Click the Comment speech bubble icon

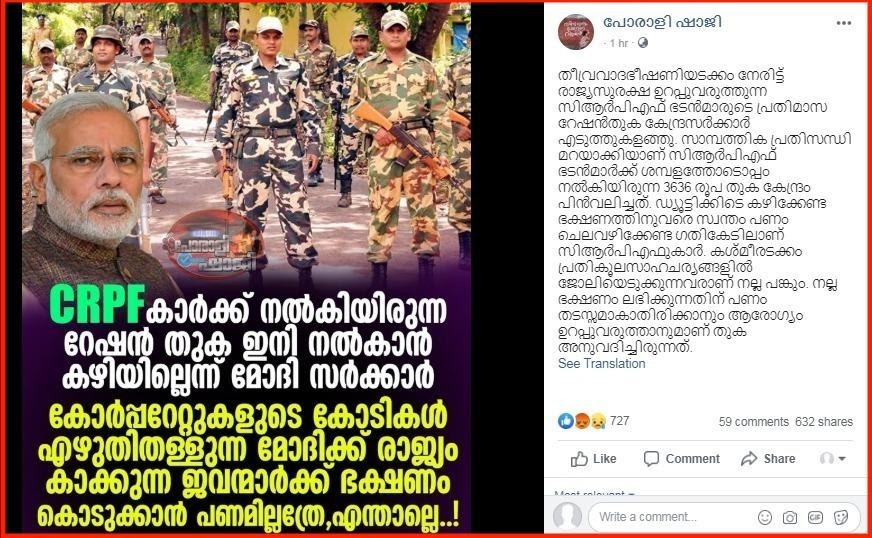click(x=651, y=459)
